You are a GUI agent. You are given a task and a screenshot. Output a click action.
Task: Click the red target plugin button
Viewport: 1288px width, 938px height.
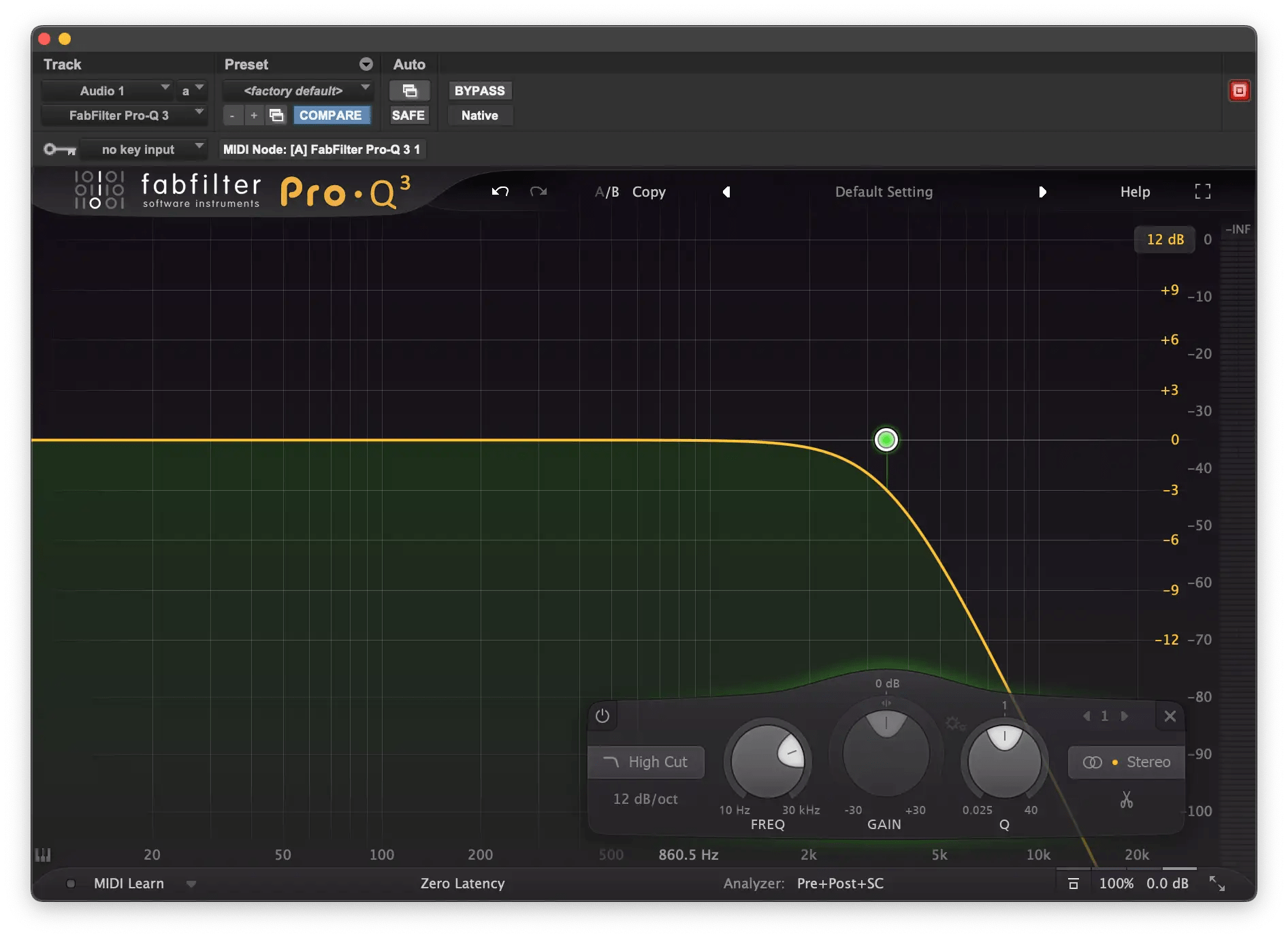click(1239, 91)
